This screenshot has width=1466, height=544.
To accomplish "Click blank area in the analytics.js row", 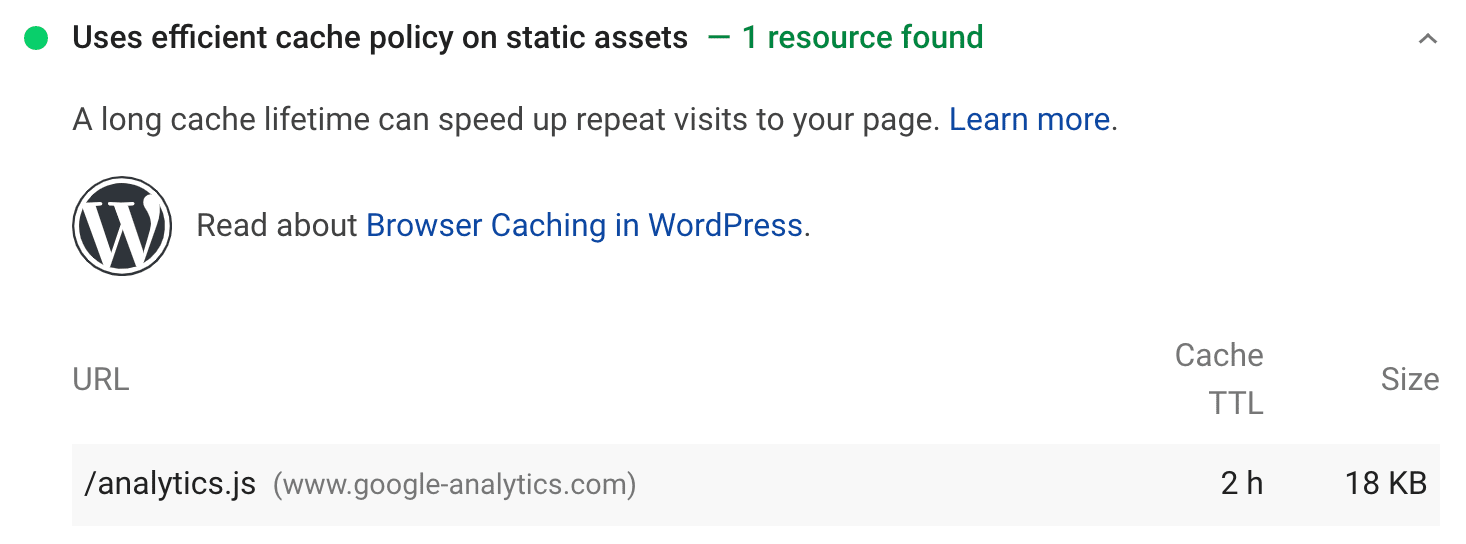I will point(900,485).
